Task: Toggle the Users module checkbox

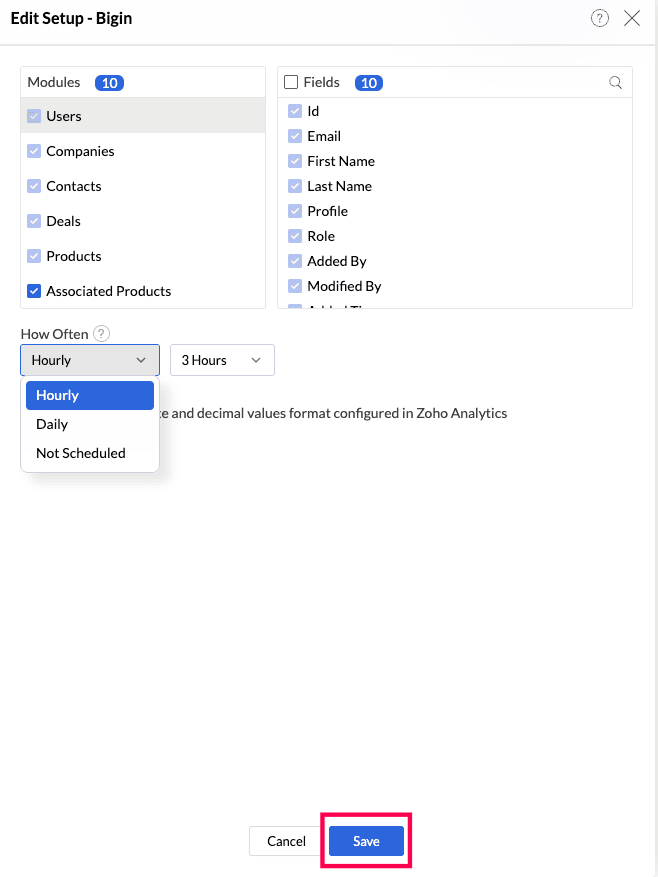Action: (34, 116)
